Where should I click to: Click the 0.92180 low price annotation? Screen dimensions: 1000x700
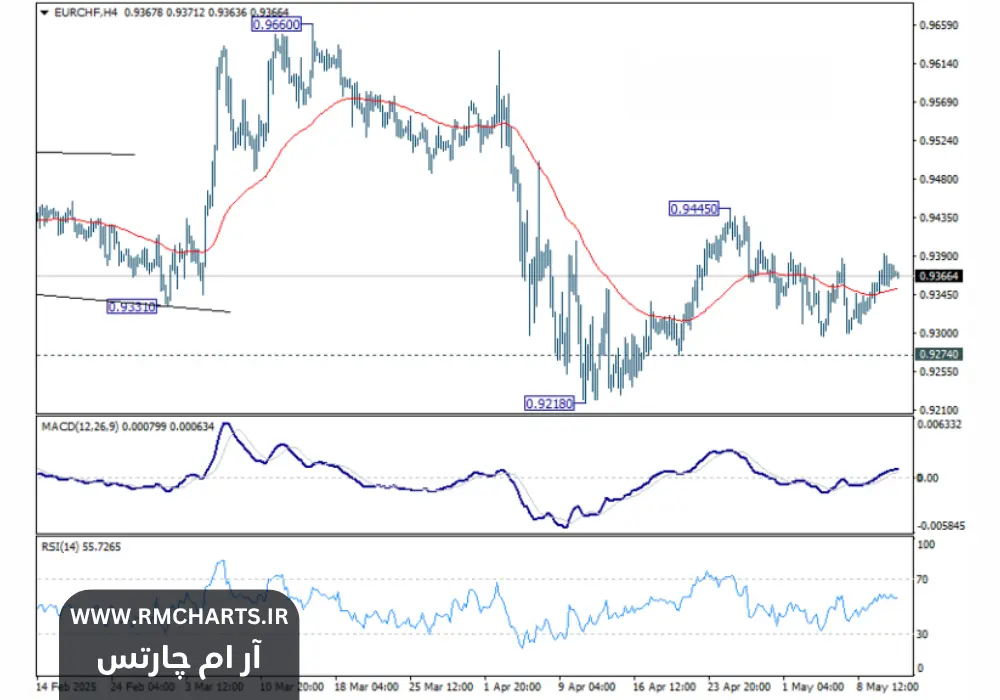[x=549, y=403]
